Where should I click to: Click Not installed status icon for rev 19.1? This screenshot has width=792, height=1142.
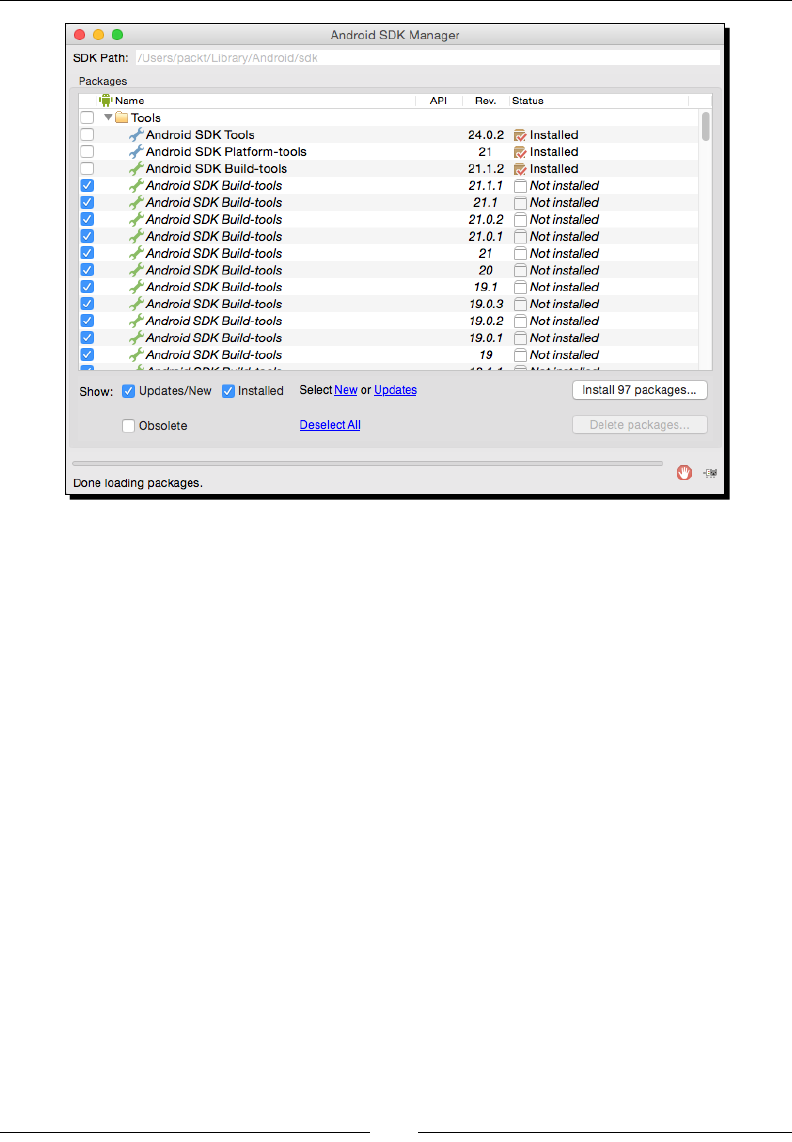click(520, 287)
